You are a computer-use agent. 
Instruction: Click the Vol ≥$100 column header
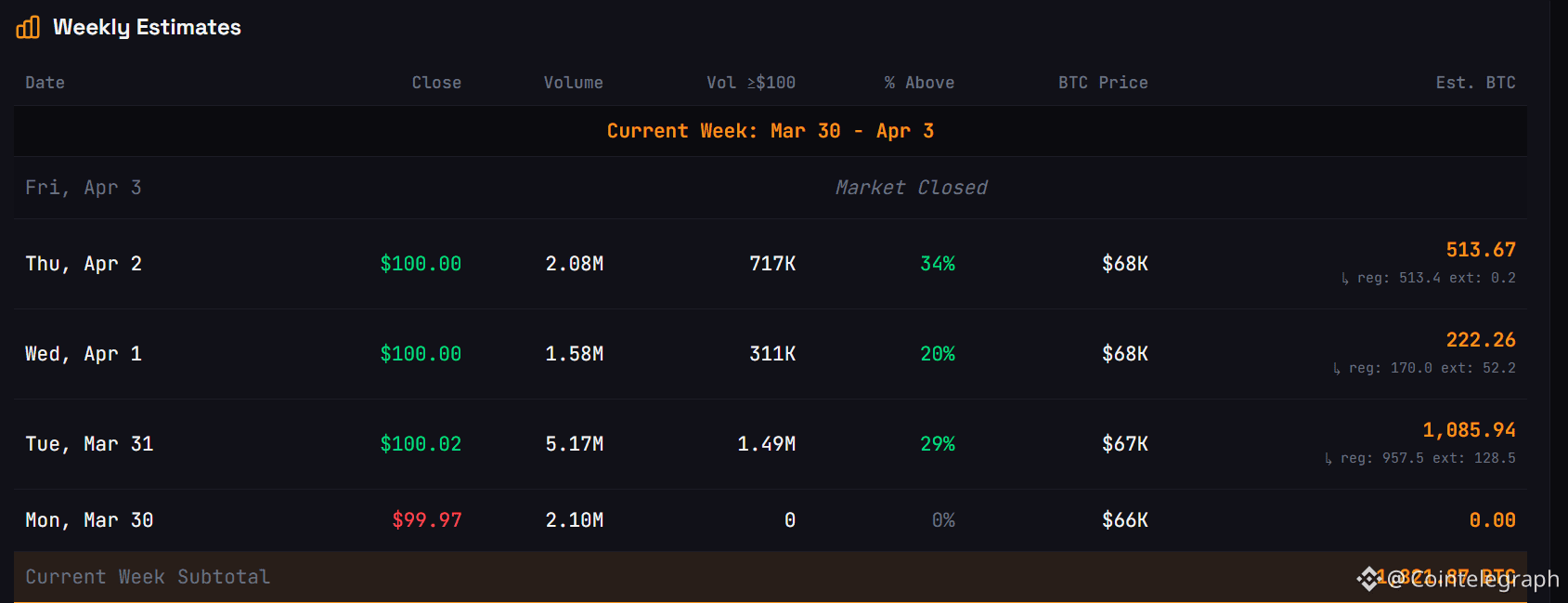coord(751,83)
